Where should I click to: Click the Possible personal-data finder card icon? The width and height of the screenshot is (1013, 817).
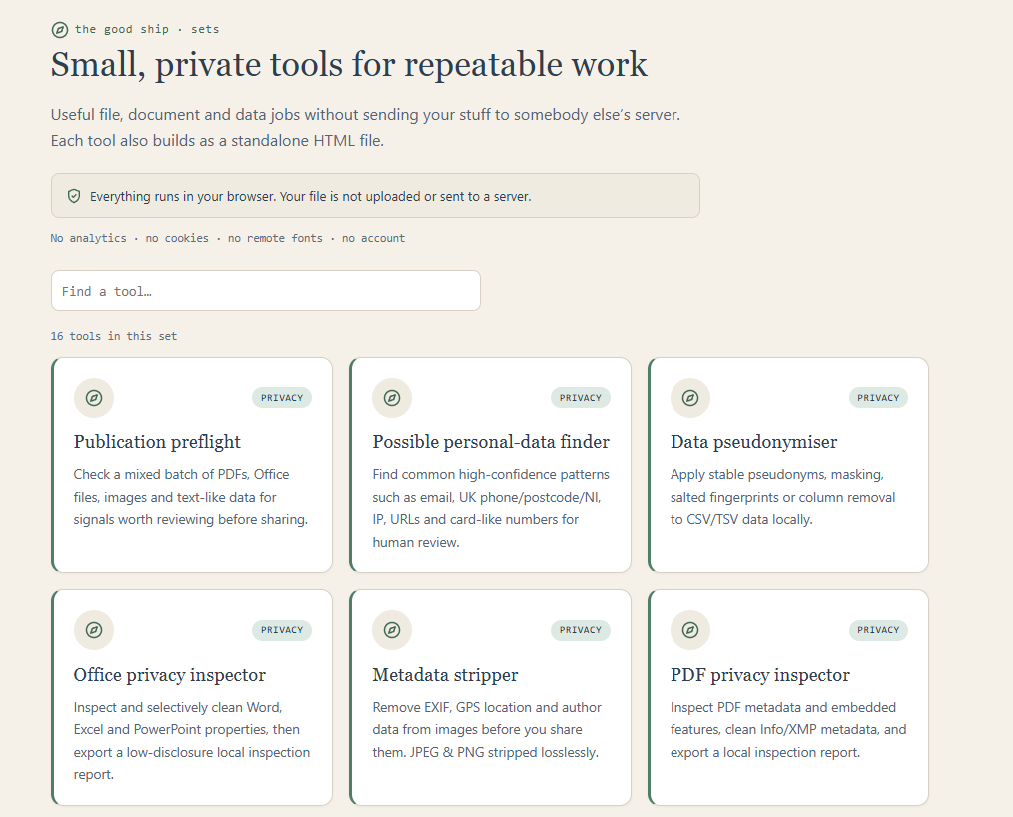coord(392,398)
